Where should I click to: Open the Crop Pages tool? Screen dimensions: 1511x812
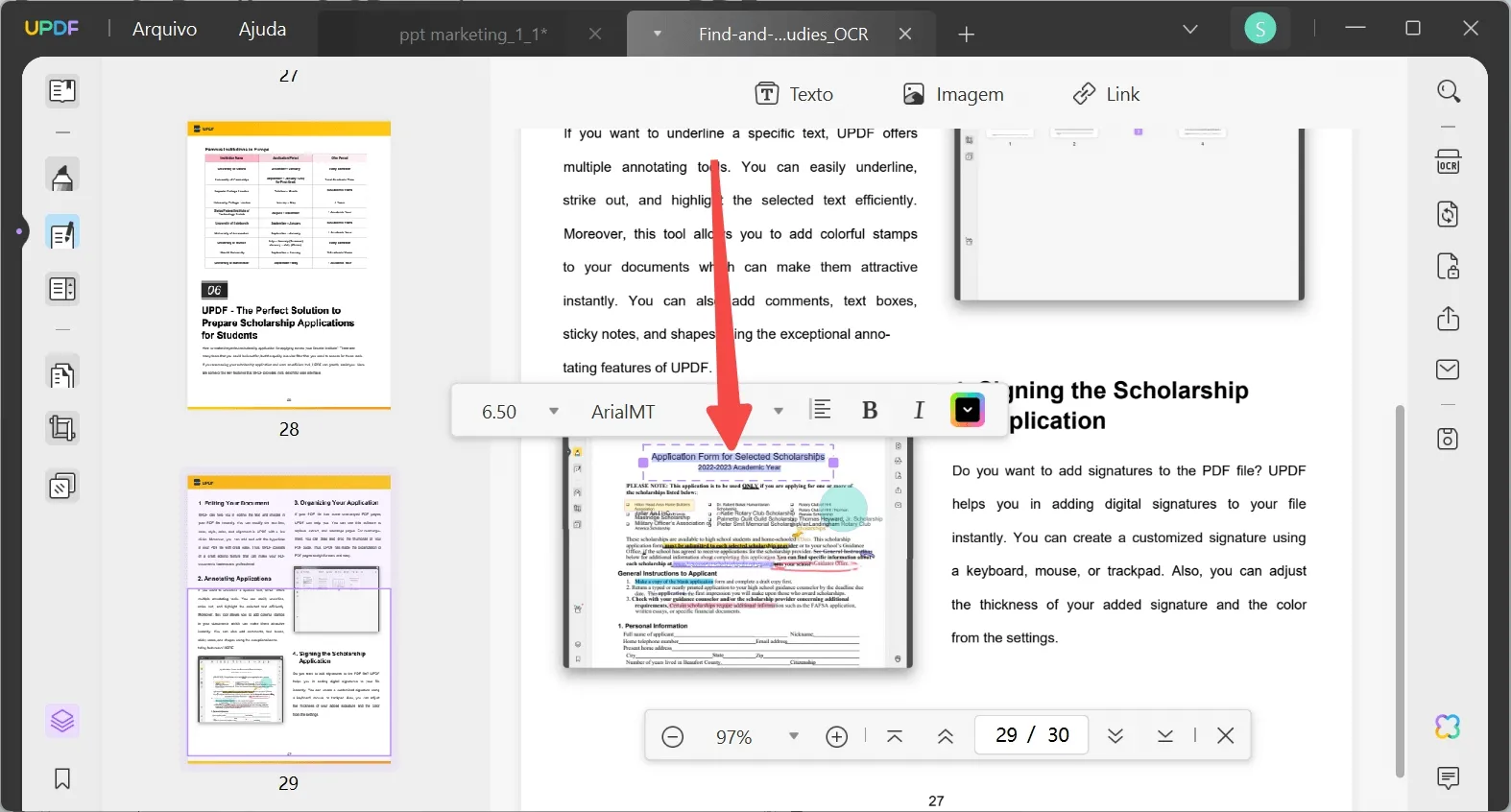[62, 428]
